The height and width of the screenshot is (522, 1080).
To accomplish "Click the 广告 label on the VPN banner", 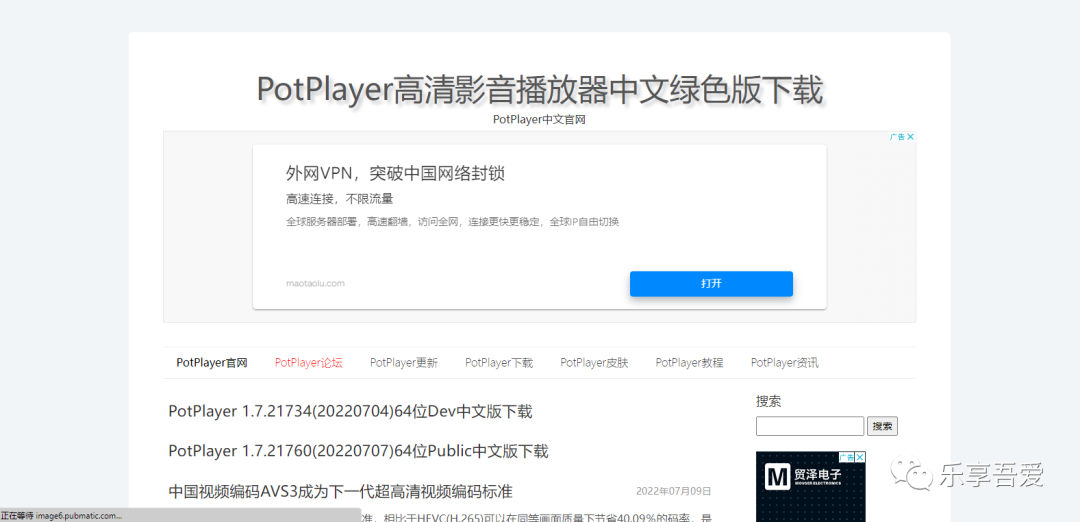I will coord(897,137).
